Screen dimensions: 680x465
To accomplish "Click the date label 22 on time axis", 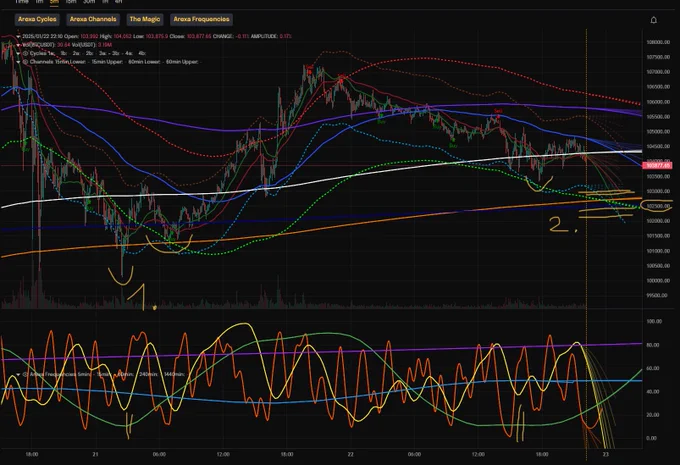I will (x=350, y=454).
